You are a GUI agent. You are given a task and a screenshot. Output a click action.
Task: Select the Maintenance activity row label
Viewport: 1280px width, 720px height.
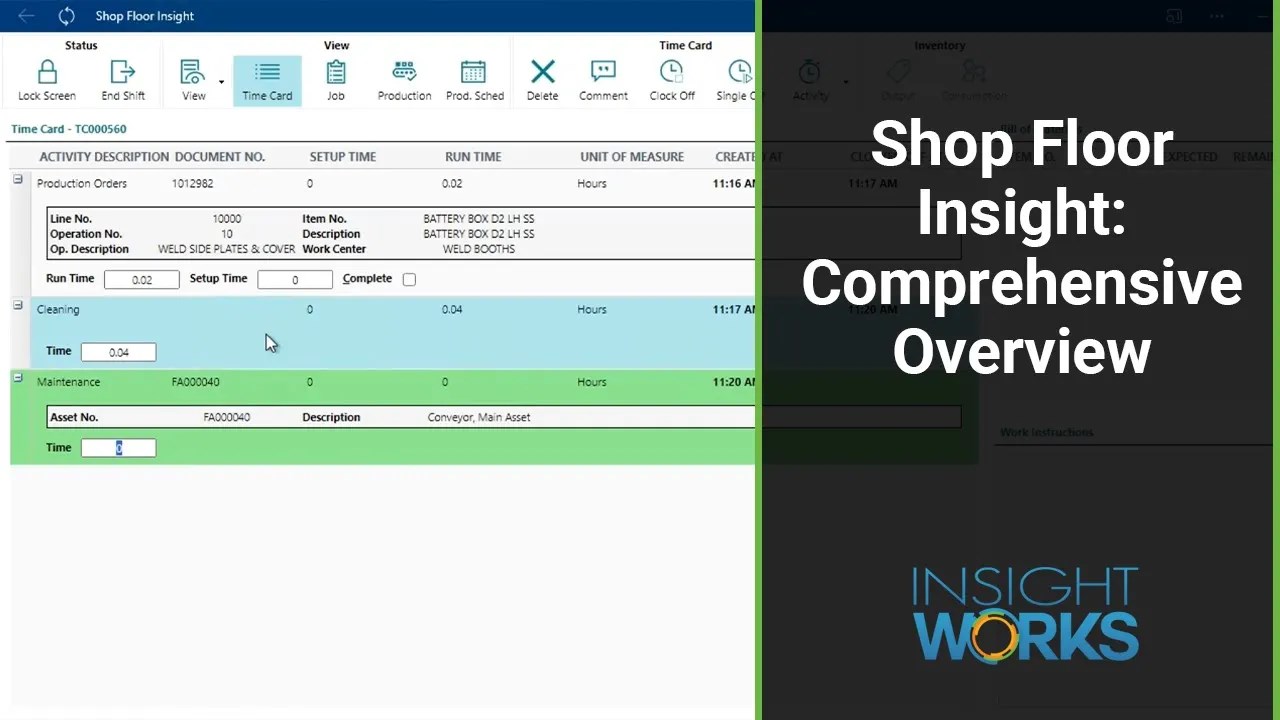pyautogui.click(x=69, y=382)
